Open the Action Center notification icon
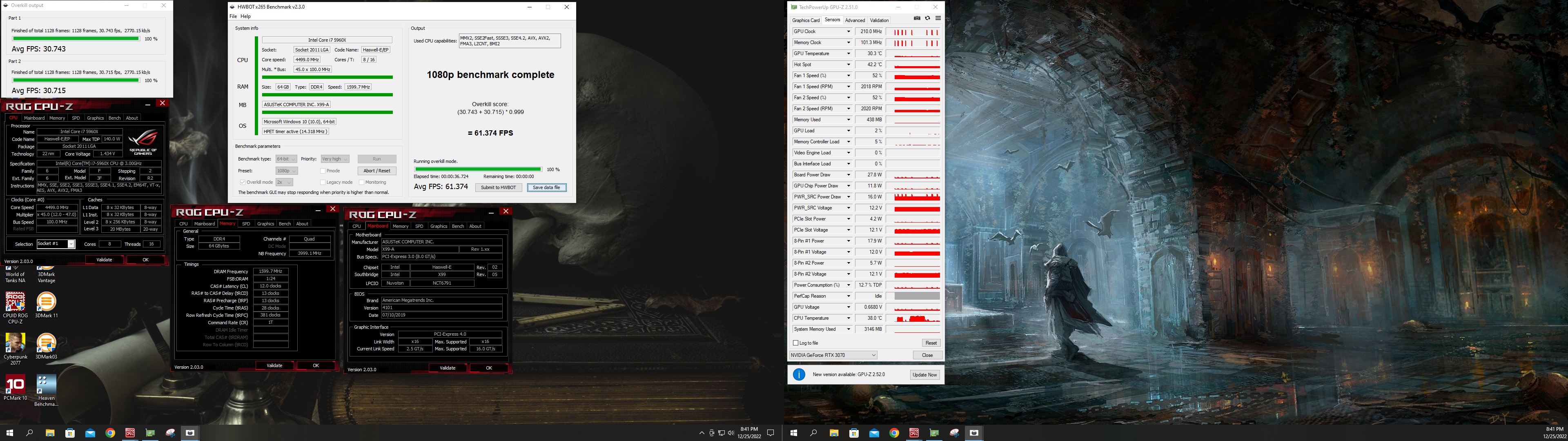This screenshot has width=1568, height=441. [x=771, y=433]
